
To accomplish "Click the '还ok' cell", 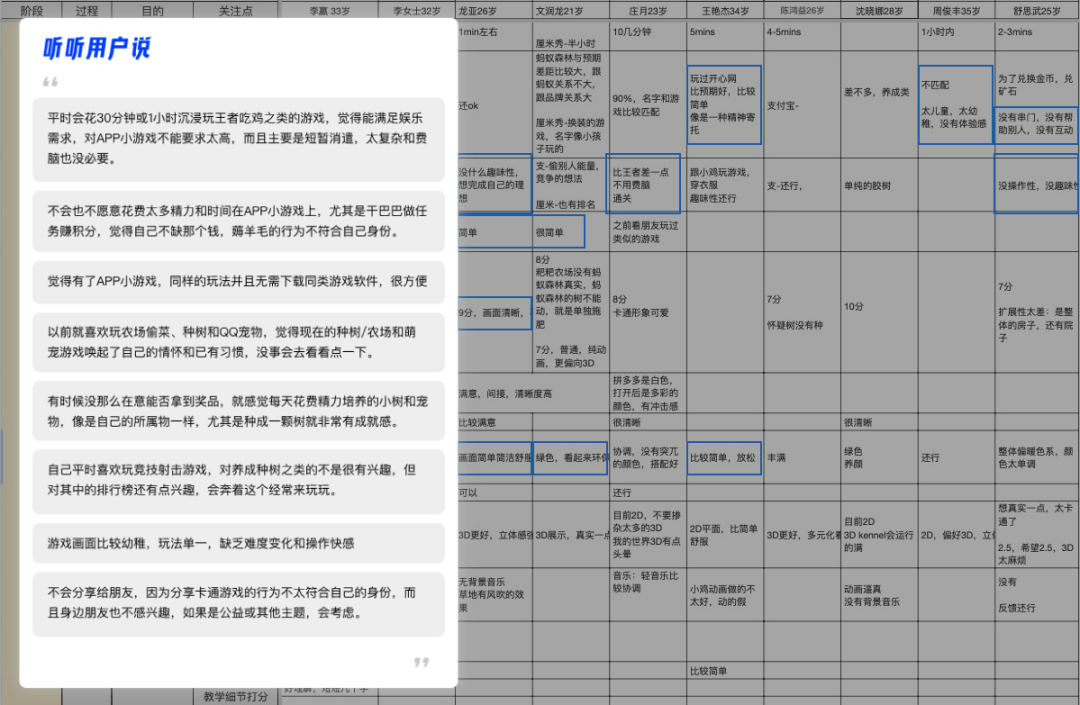I will point(495,105).
